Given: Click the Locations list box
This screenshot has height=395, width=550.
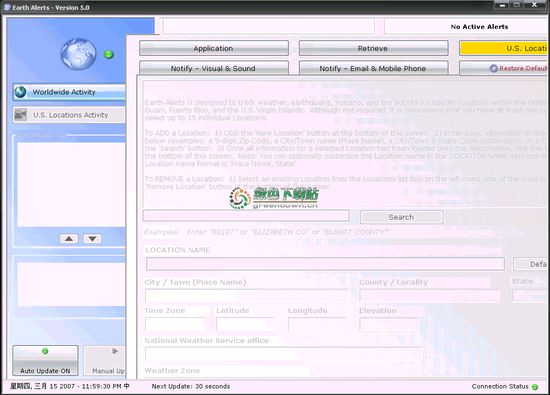Looking at the screenshot, I should pos(71,185).
